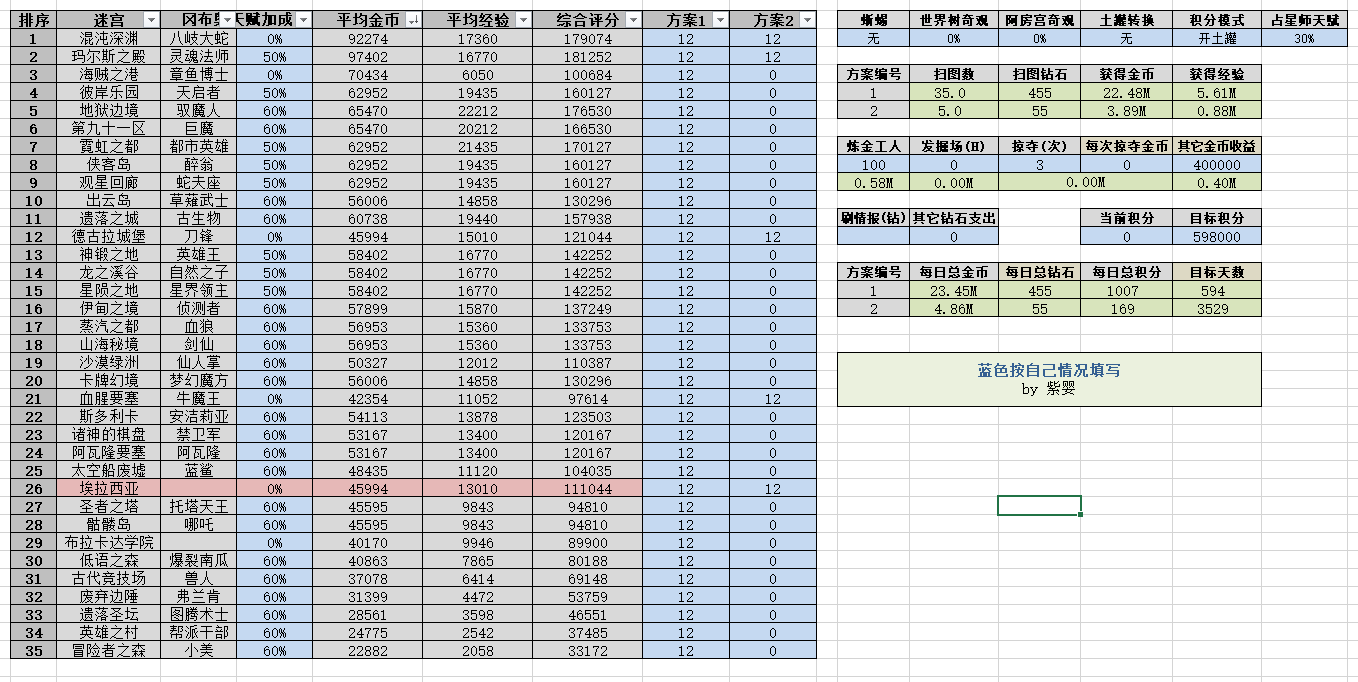This screenshot has height=682, width=1358.
Task: Select the 世界树奇观 0% cell
Action: click(x=954, y=38)
